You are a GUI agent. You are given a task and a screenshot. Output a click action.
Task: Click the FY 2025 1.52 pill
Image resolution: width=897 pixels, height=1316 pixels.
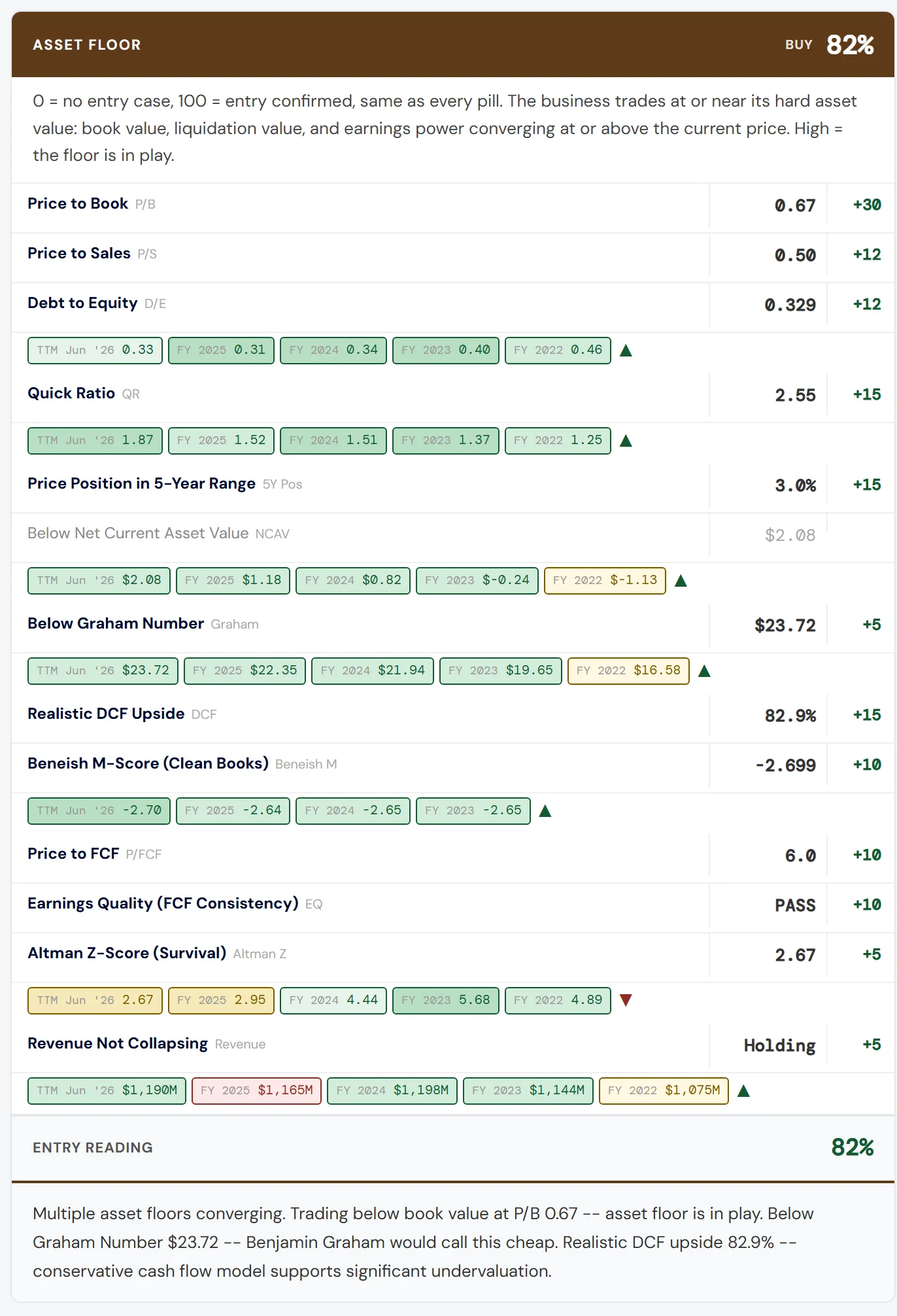coord(221,441)
